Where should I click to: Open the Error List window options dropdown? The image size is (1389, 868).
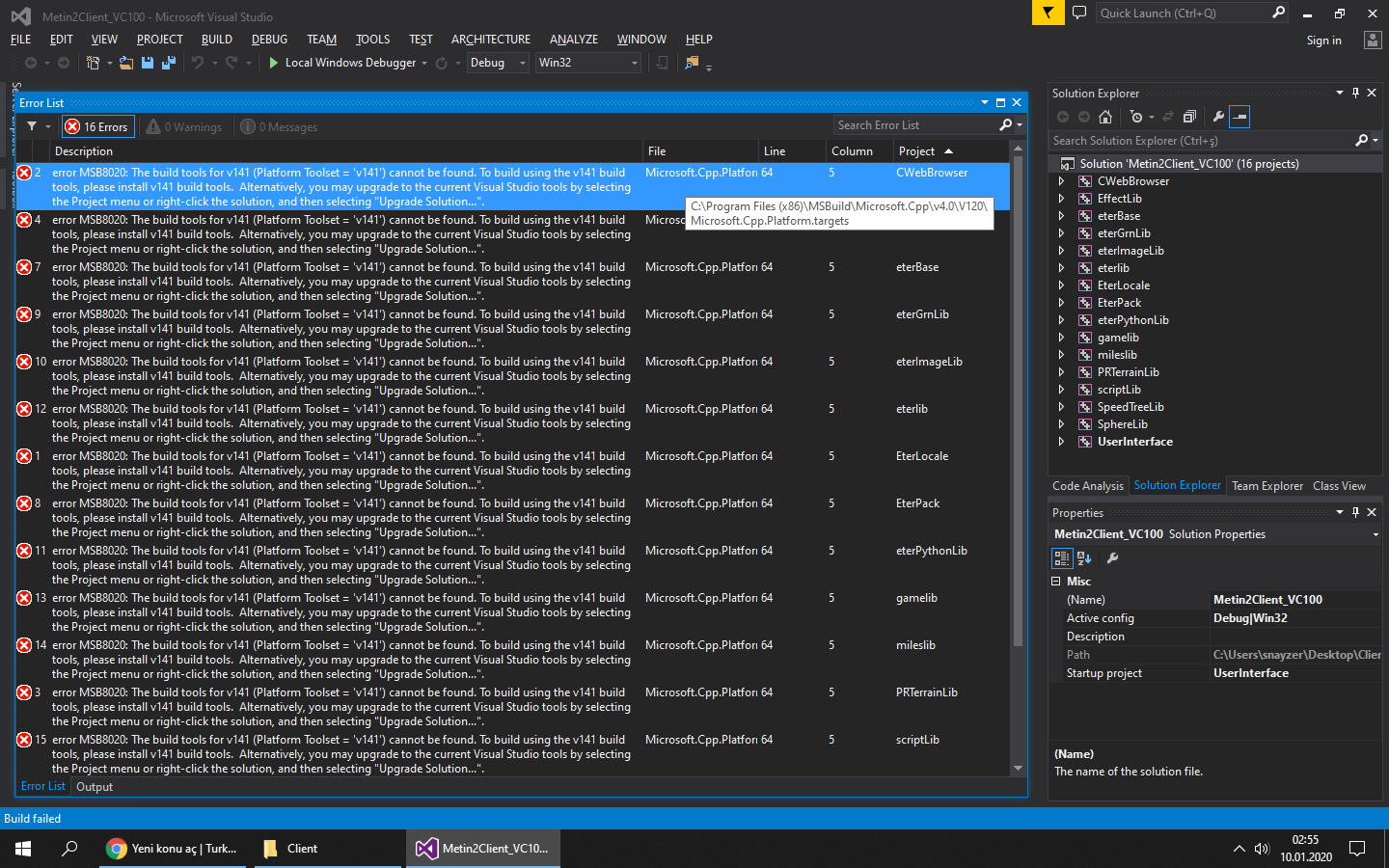coord(985,102)
